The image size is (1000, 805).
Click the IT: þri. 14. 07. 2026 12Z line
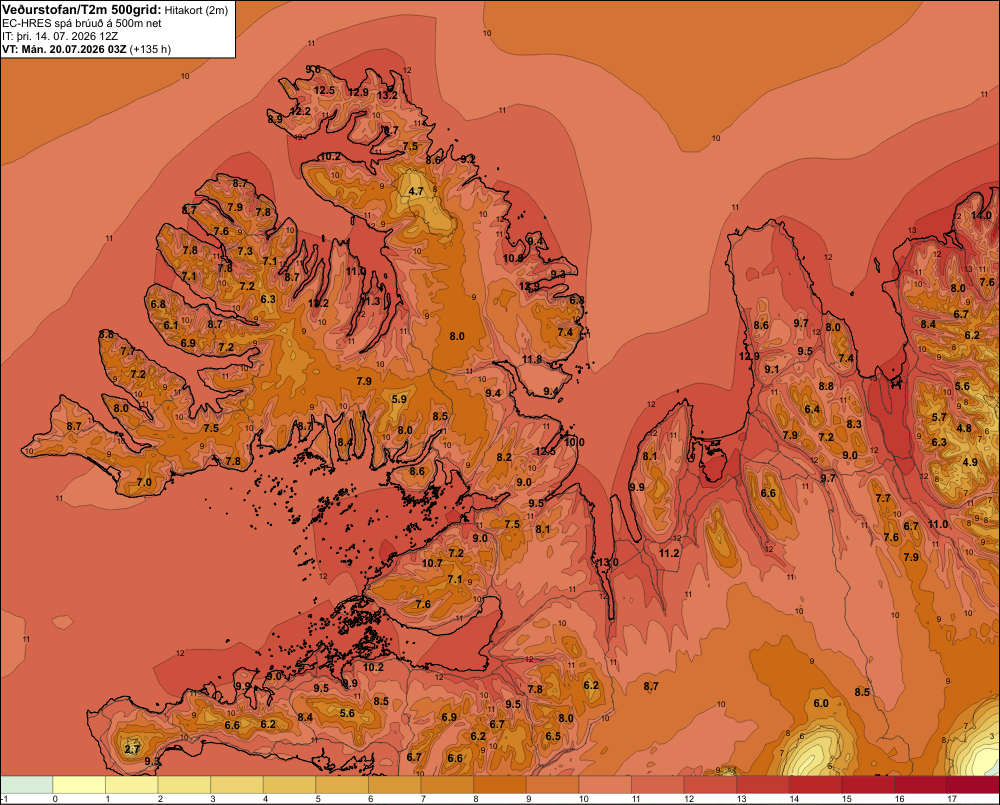[60, 36]
